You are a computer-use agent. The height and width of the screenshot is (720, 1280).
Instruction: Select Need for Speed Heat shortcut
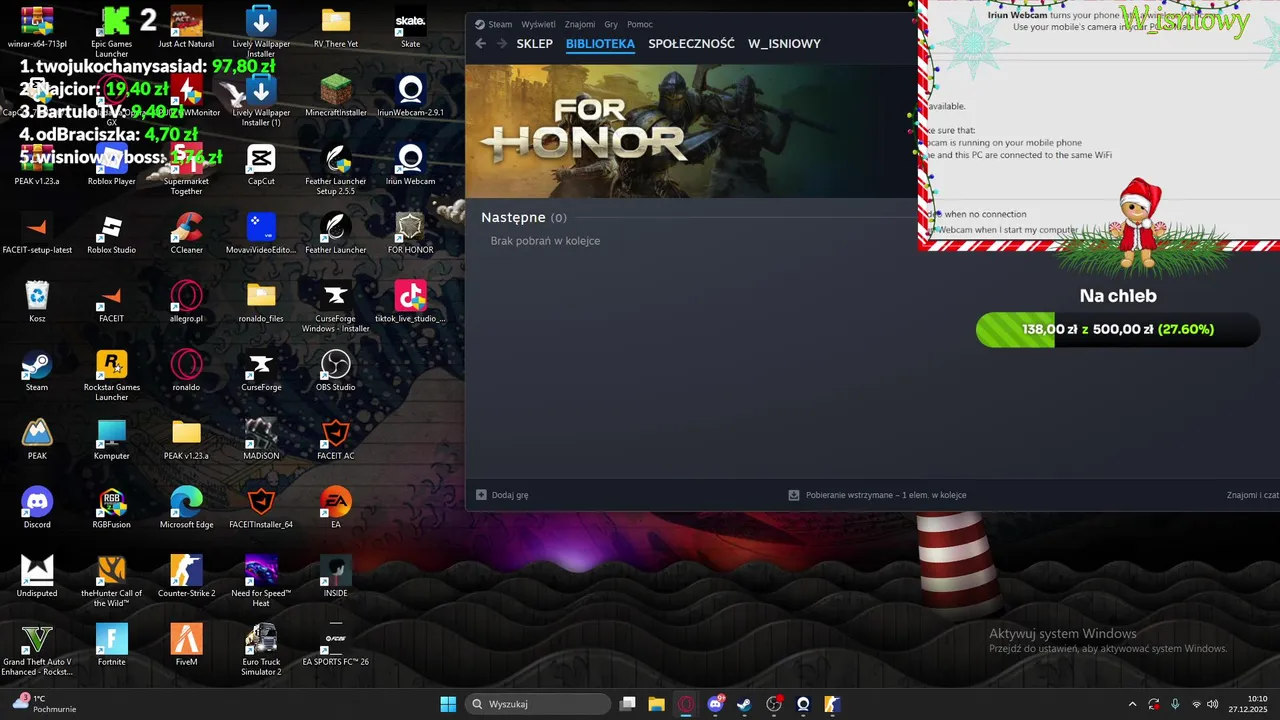point(261,580)
